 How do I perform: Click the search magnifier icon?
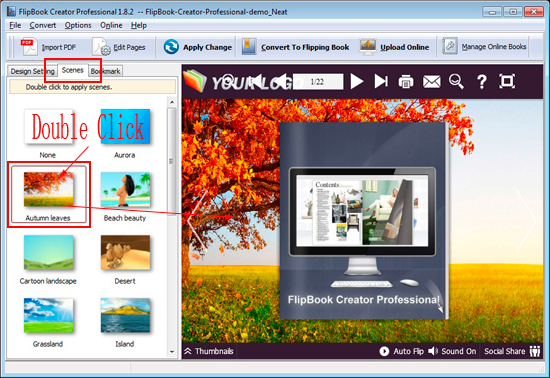click(456, 82)
